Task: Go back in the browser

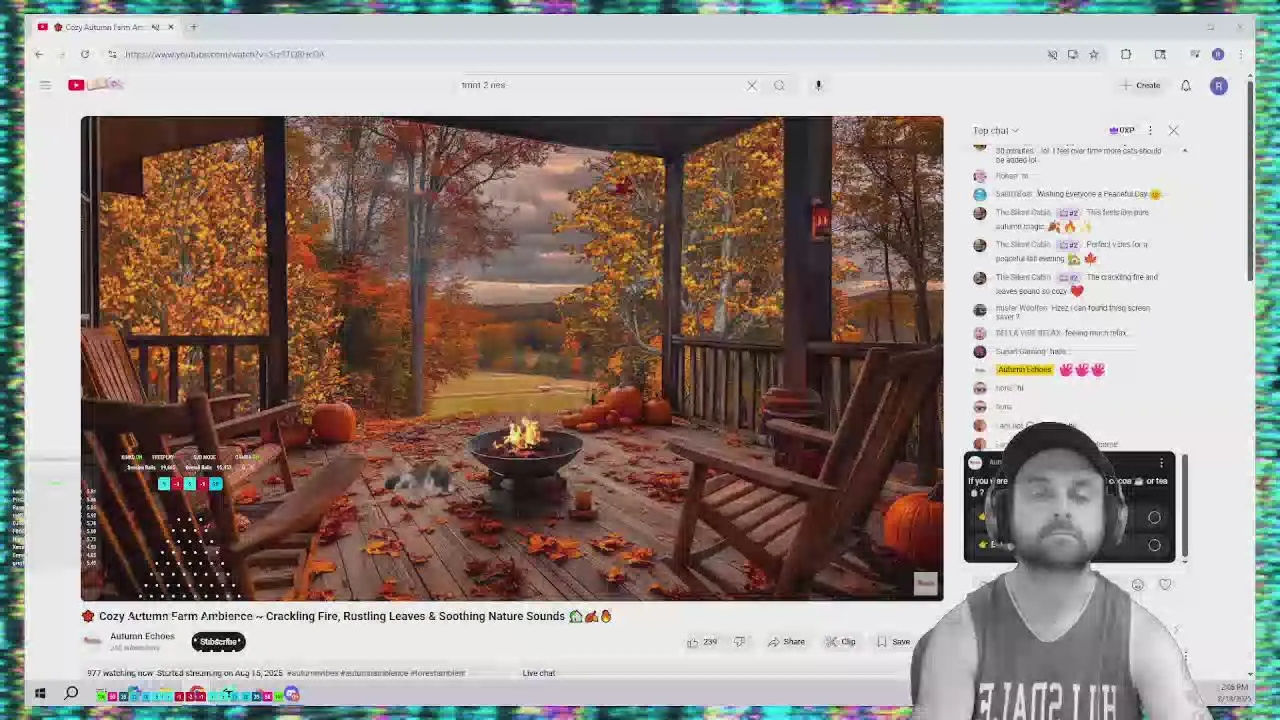Action: point(38,54)
